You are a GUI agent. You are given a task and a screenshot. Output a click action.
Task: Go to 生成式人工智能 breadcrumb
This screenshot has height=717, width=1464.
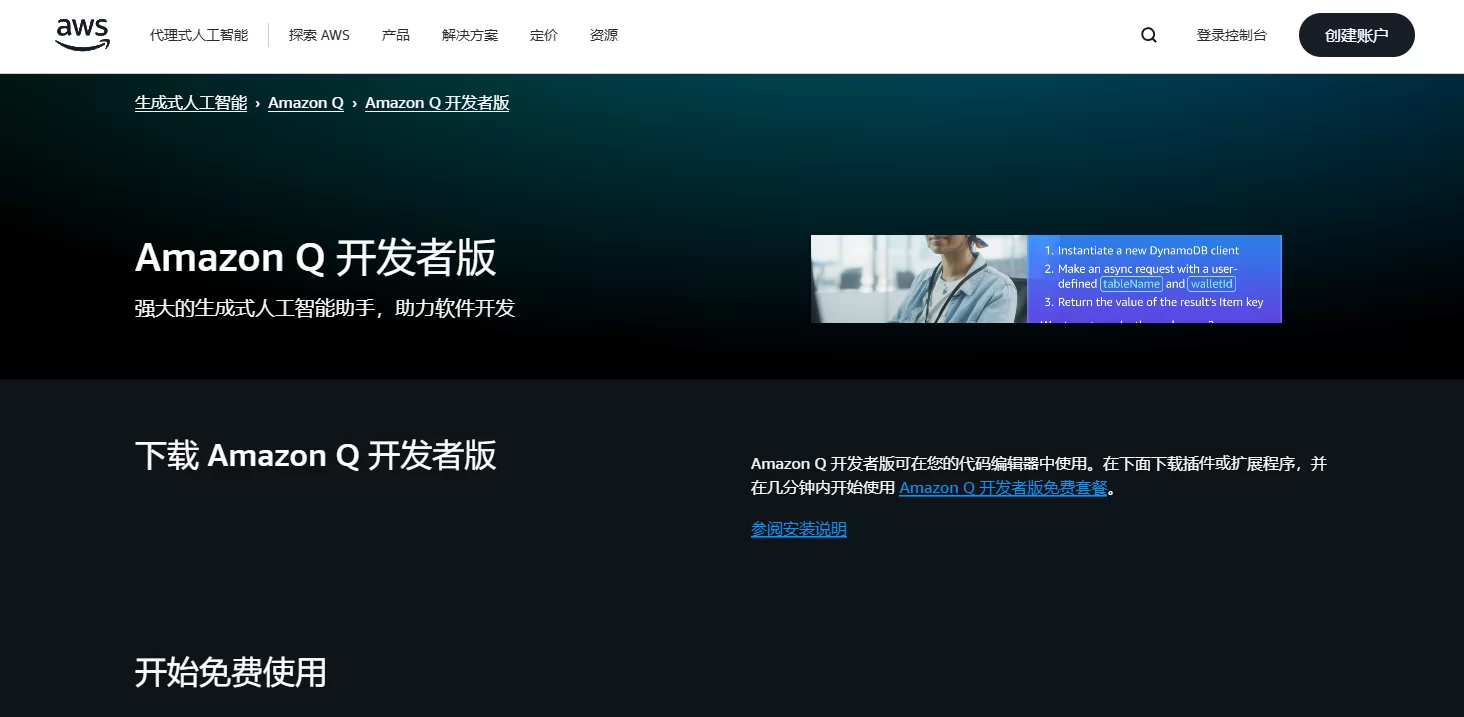(191, 103)
